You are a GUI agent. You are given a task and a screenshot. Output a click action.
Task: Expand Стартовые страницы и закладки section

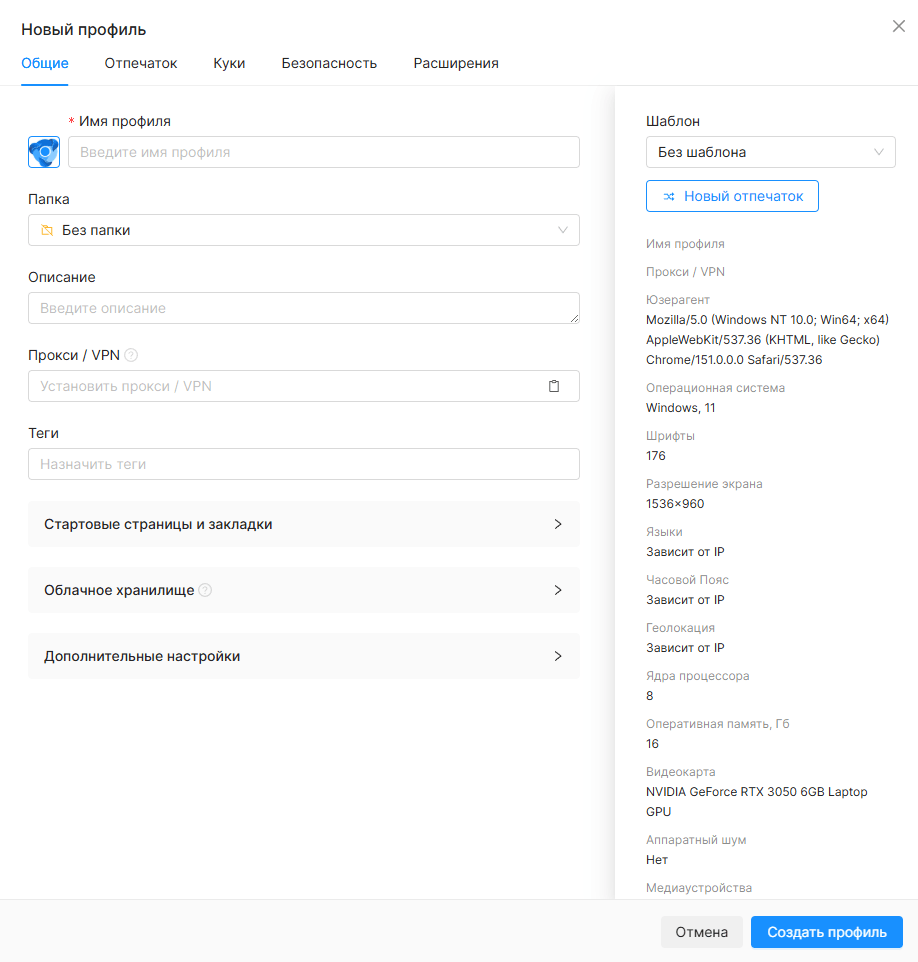[304, 525]
